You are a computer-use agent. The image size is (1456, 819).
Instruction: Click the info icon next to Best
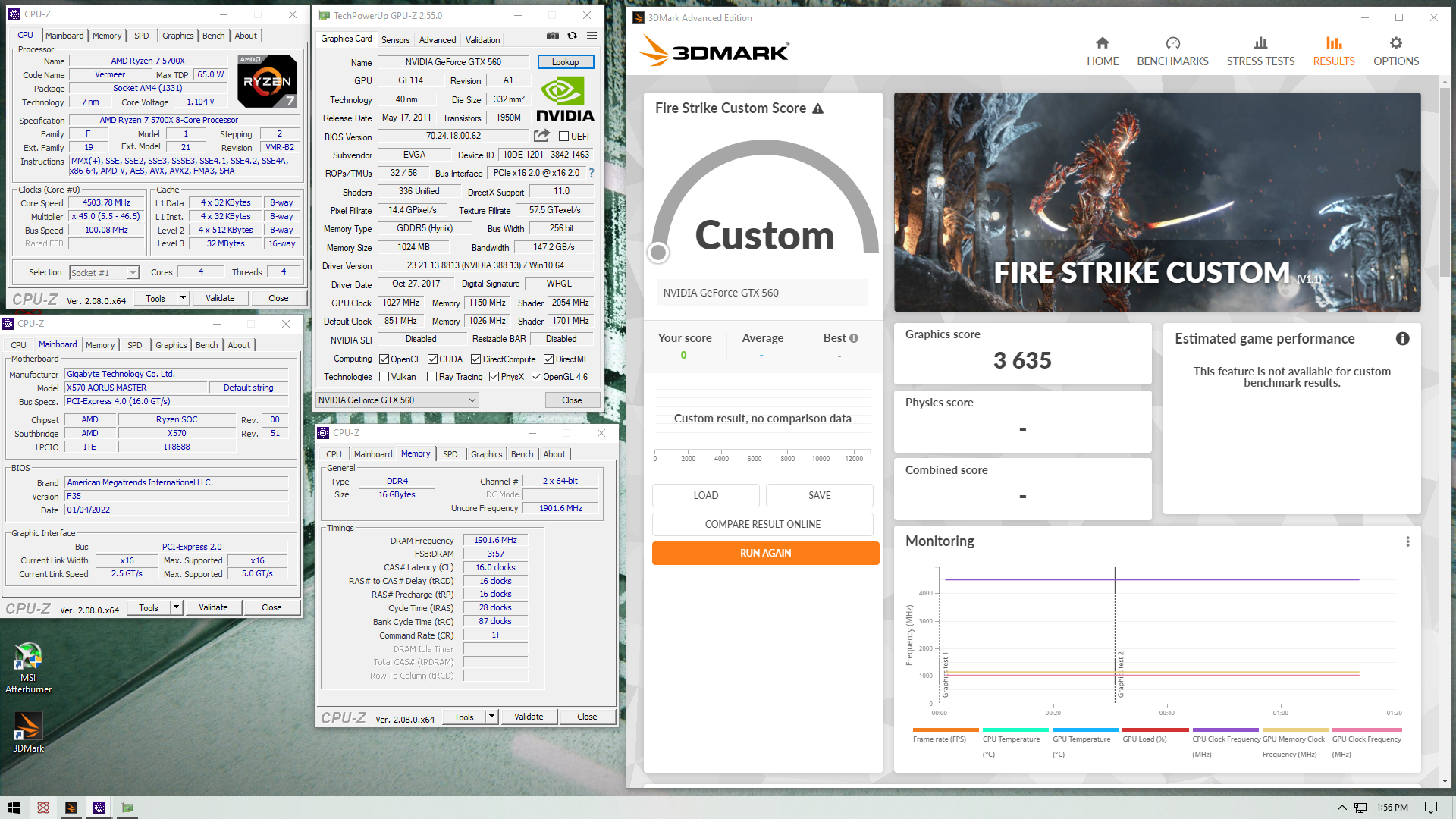point(854,338)
